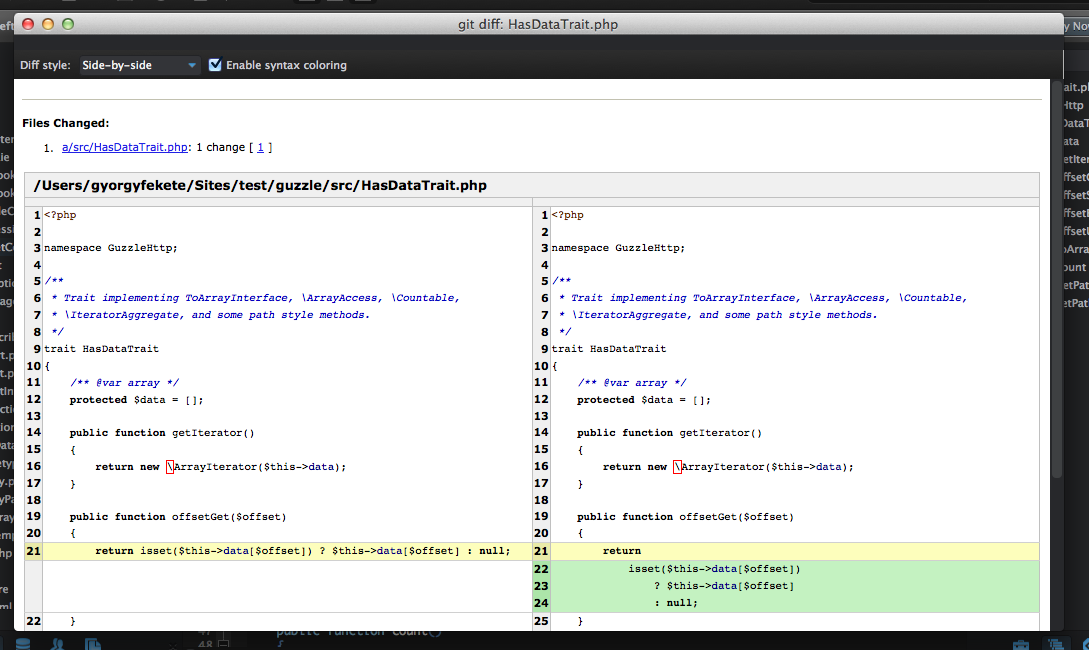This screenshot has width=1089, height=650.
Task: Click the user icon in bottom bar
Action: (x=58, y=643)
